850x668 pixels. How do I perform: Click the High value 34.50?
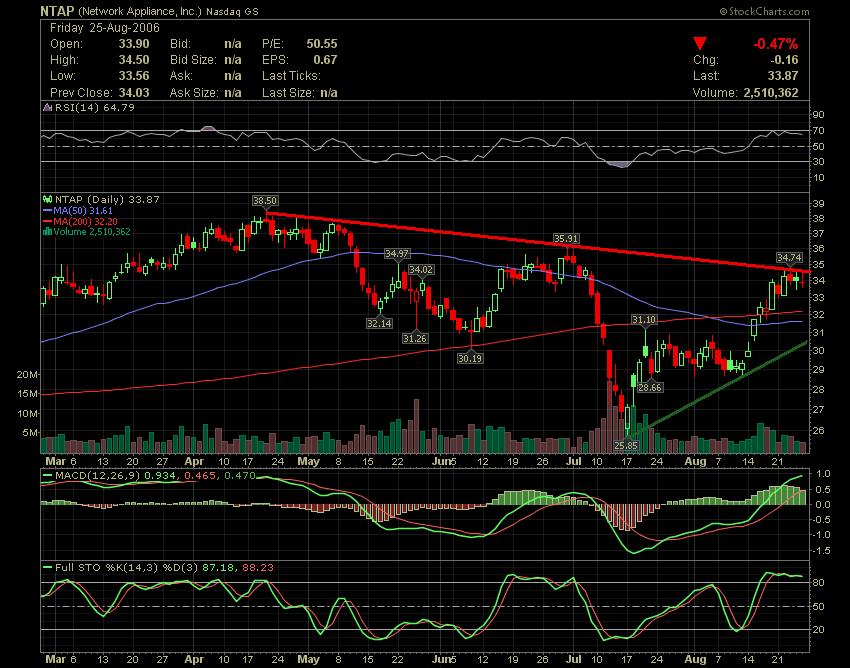pos(134,60)
